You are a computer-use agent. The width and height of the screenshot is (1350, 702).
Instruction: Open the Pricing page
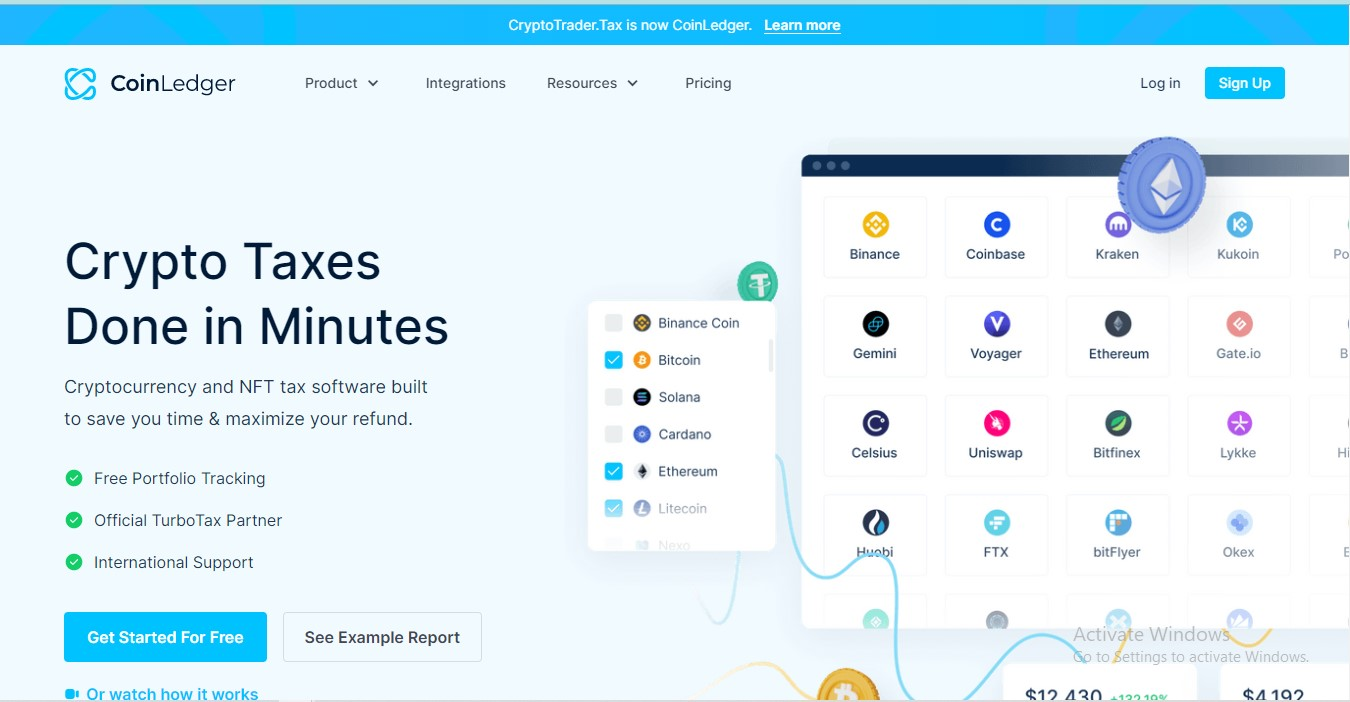(708, 83)
